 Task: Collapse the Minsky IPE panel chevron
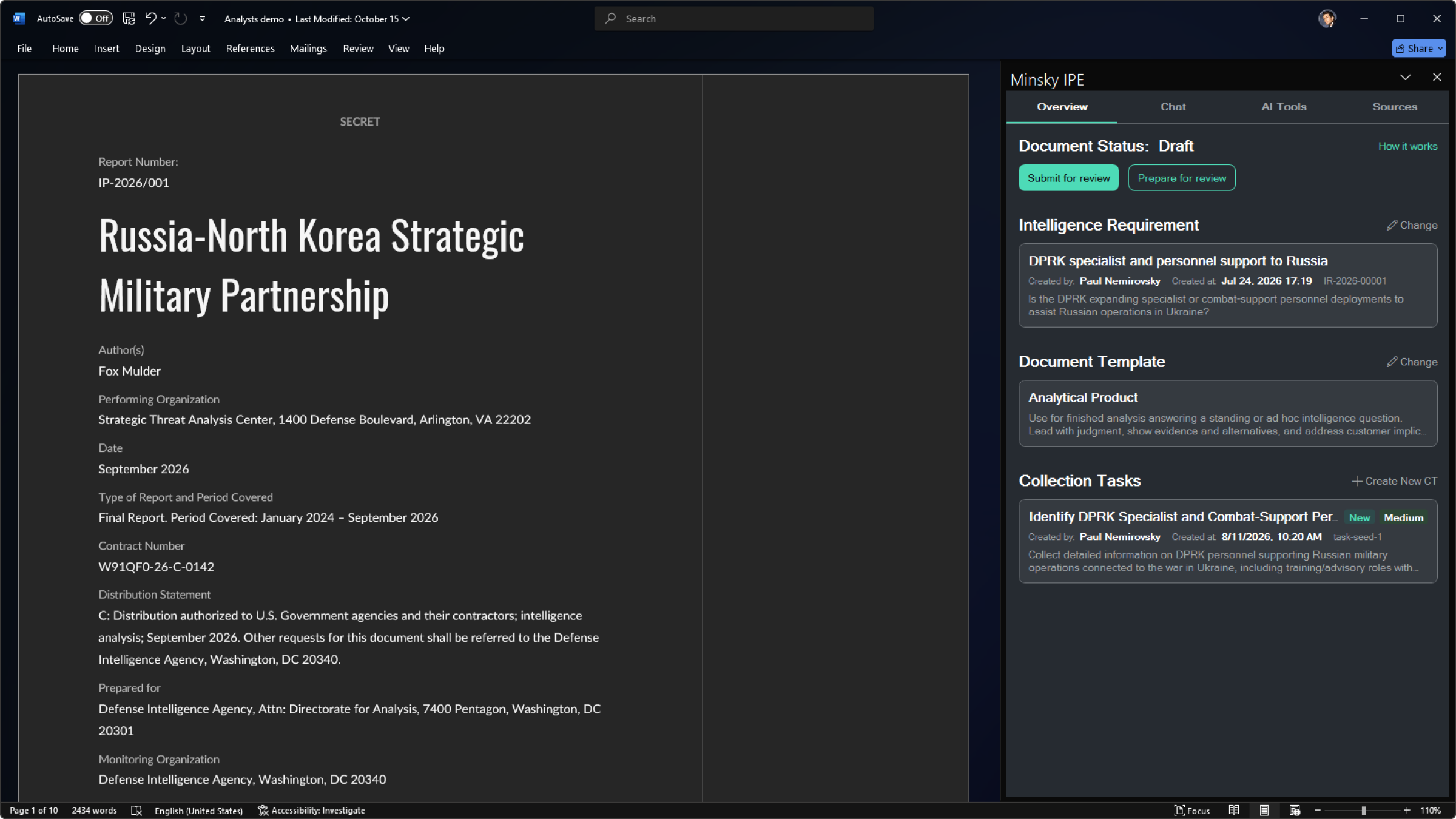(x=1405, y=77)
